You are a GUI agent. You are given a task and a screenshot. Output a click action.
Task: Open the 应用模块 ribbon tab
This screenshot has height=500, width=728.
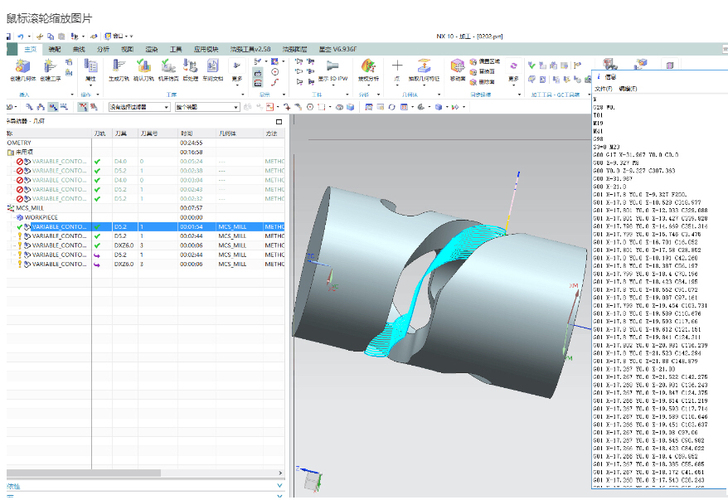click(207, 48)
